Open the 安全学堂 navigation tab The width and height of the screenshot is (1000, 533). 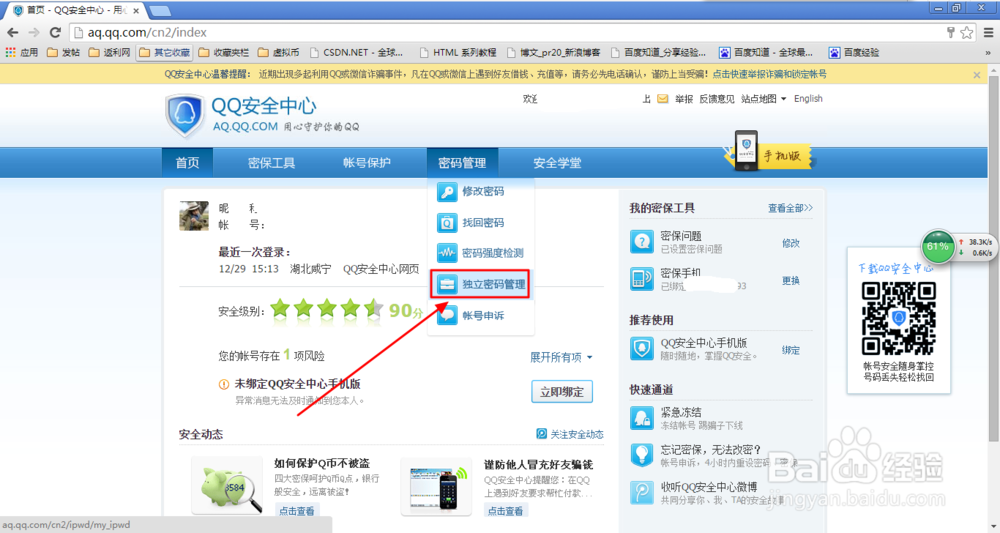point(557,163)
